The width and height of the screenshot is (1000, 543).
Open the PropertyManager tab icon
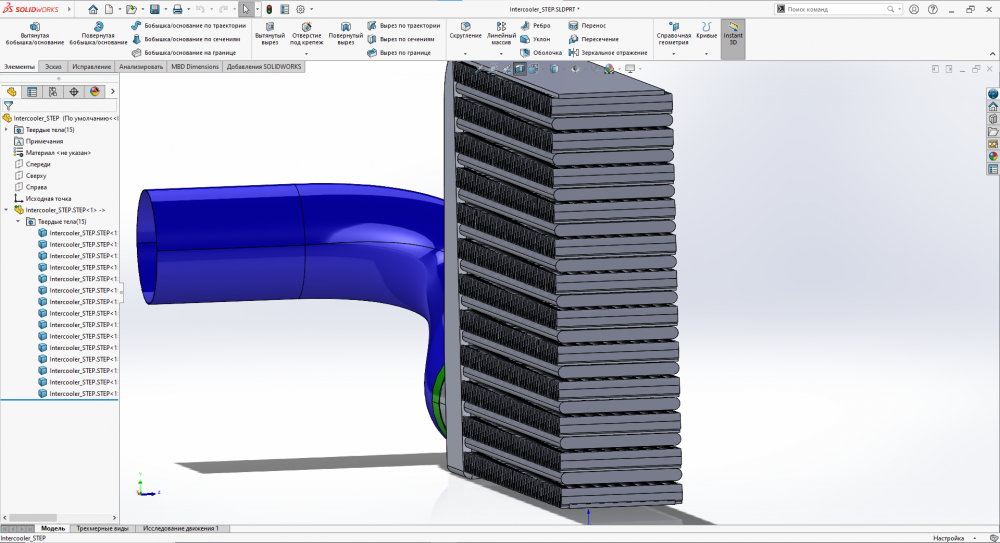click(32, 91)
